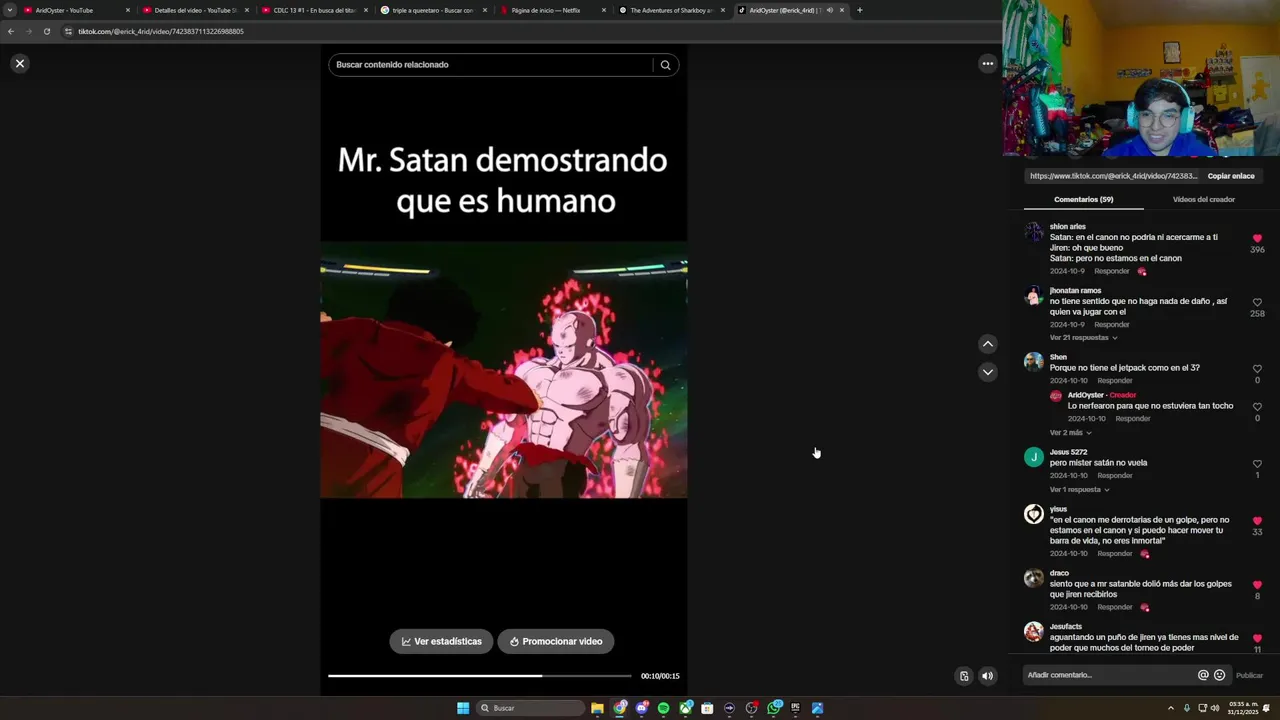The width and height of the screenshot is (1280, 720).
Task: Click the browser tab list dropdown arrow
Action: 9,10
